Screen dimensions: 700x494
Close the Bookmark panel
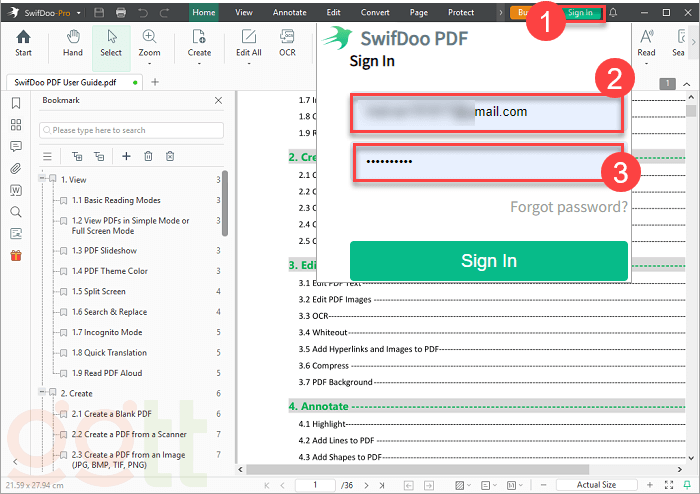pos(218,101)
